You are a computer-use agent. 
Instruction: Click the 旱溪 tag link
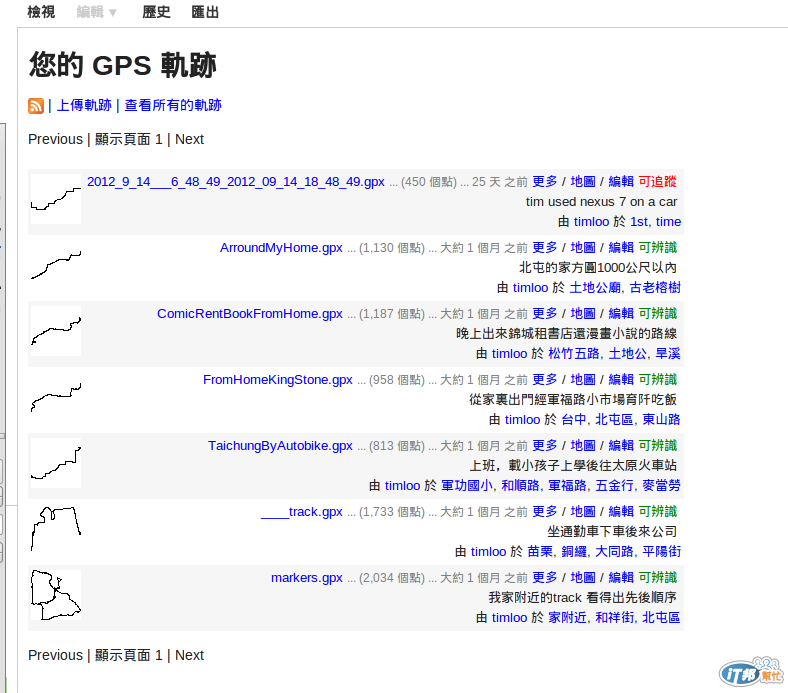click(x=668, y=354)
